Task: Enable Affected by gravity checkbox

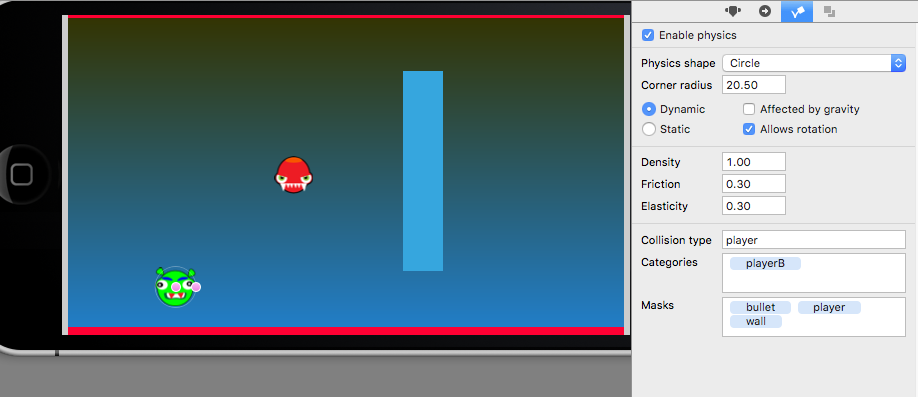Action: 749,109
